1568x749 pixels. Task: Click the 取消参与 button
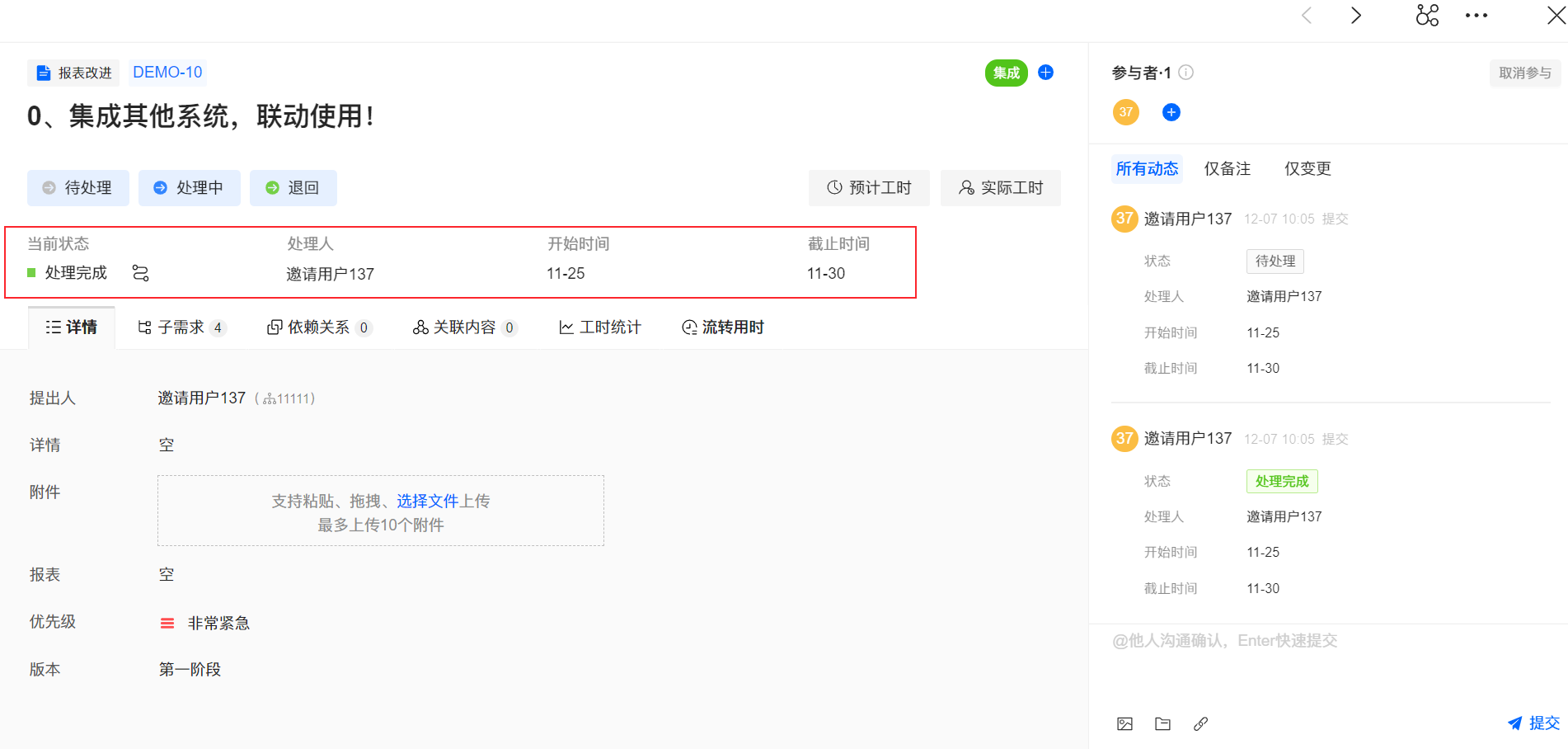coord(1524,73)
